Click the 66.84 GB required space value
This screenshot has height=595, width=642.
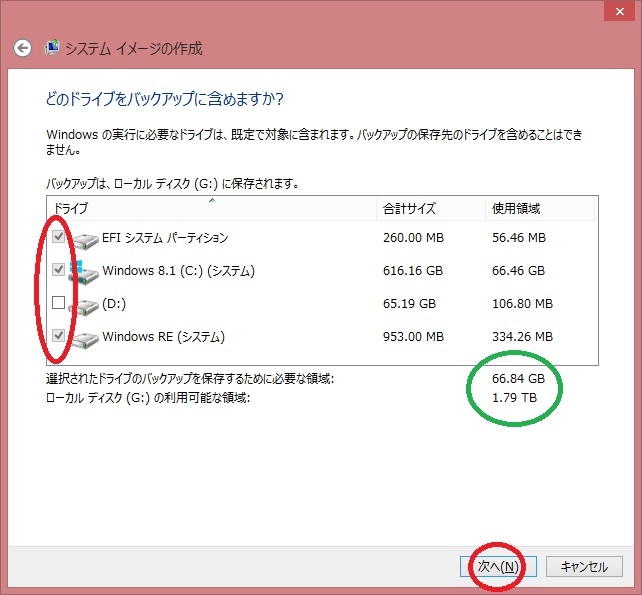(518, 379)
